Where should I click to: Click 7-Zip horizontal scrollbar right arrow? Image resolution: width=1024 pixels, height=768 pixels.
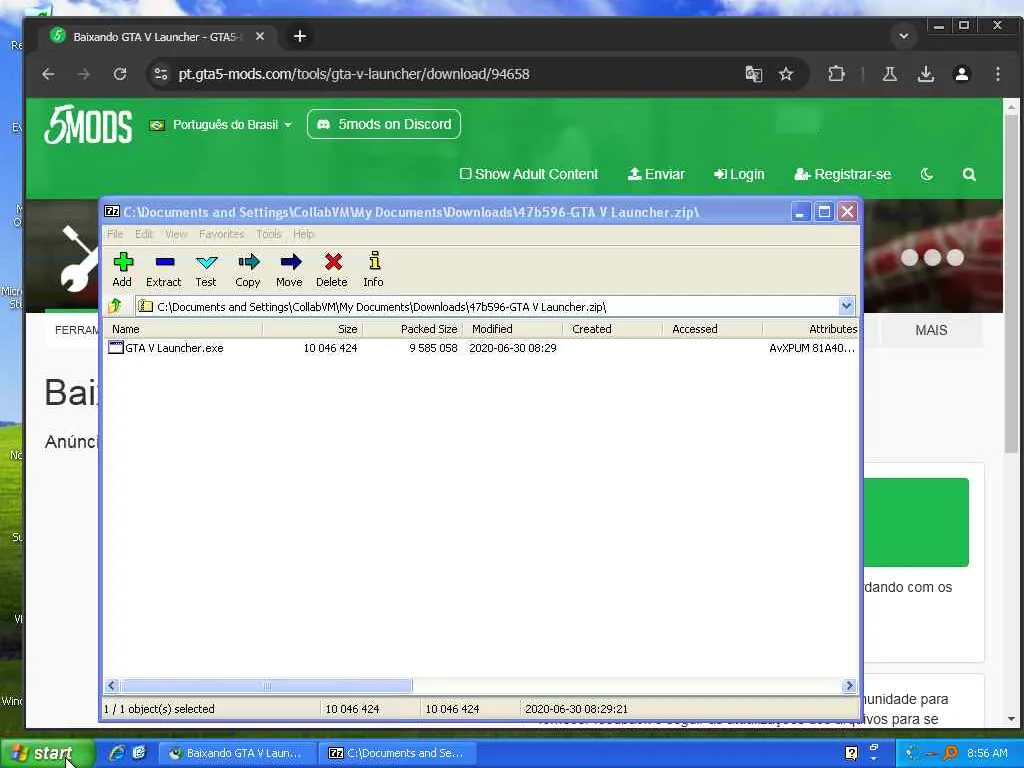tap(849, 686)
